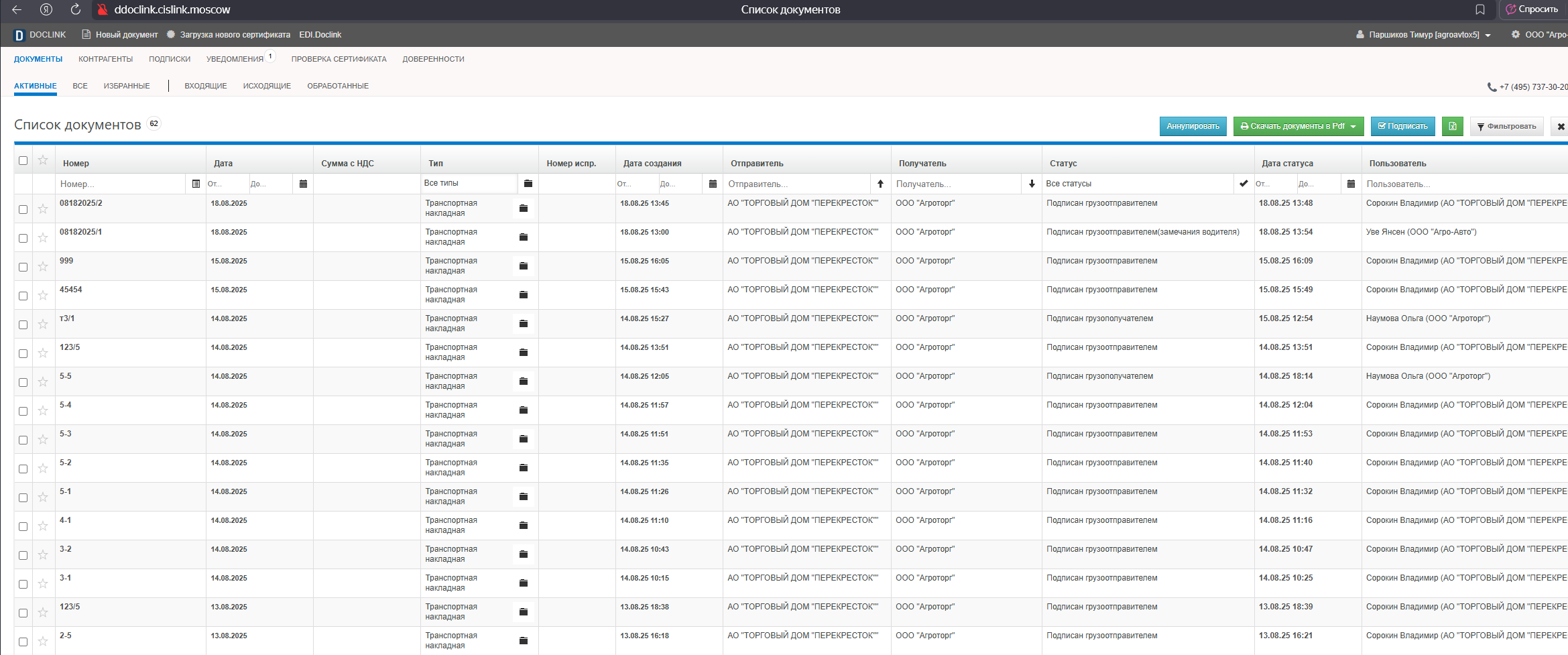Open the Доверенности tab
Image resolution: width=1568 pixels, height=655 pixels.
click(x=433, y=59)
